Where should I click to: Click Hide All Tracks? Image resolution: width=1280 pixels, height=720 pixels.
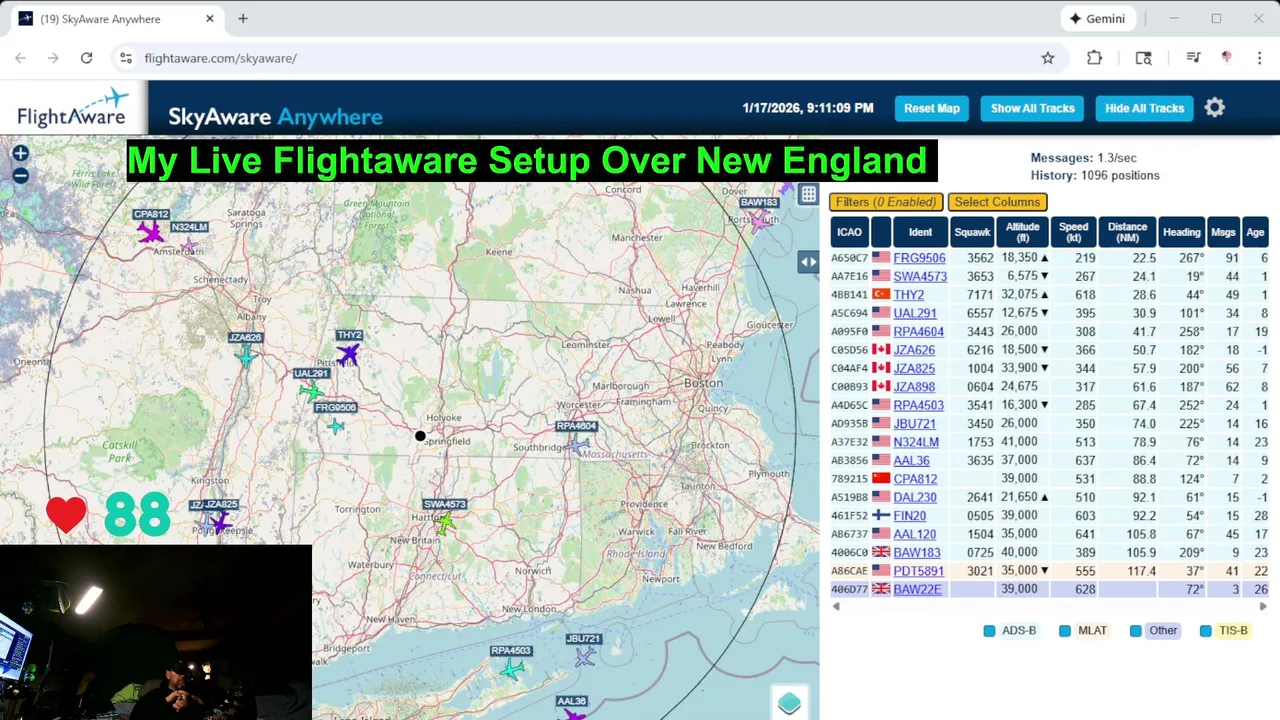click(1145, 108)
